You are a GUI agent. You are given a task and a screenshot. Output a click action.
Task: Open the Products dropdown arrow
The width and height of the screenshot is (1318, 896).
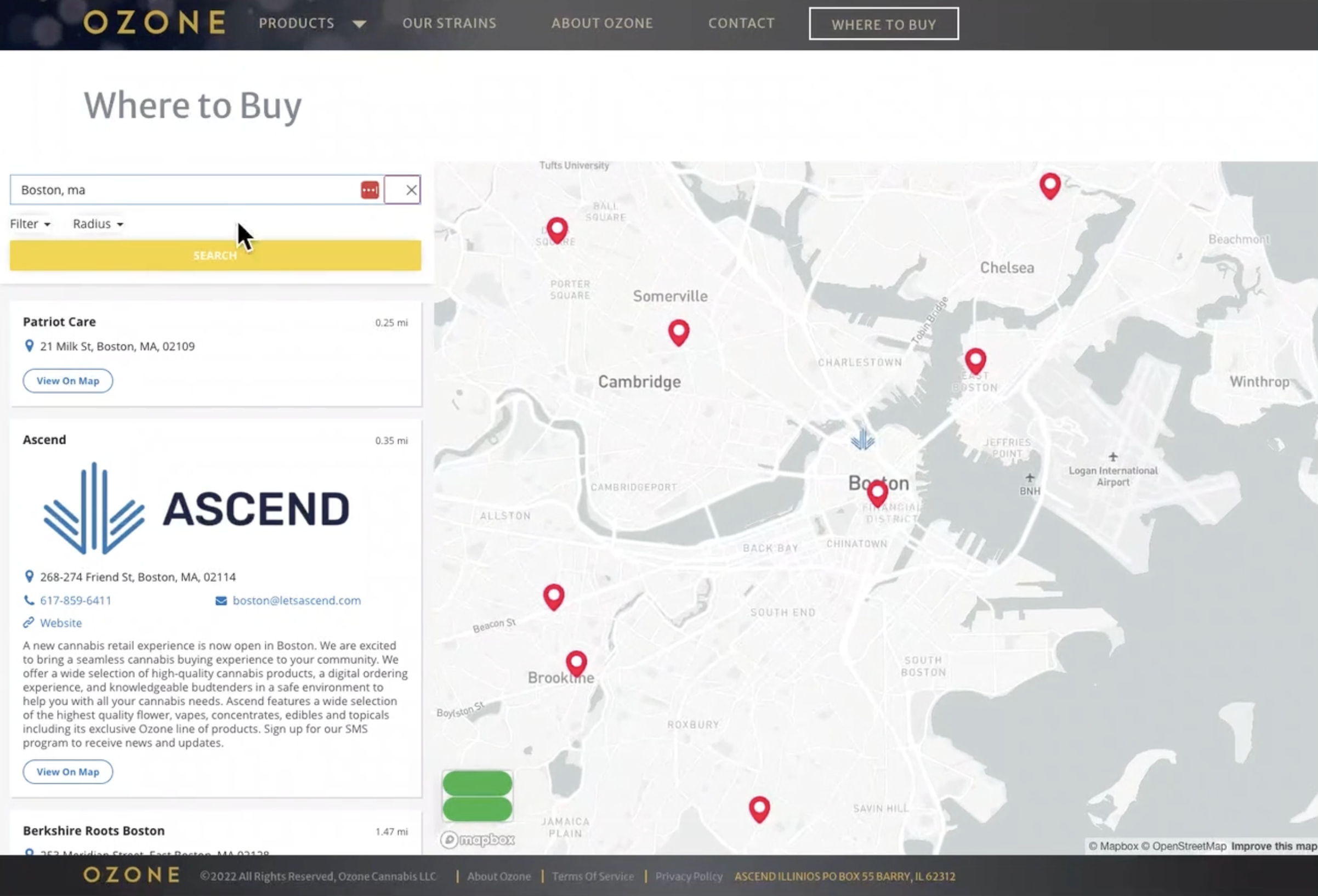pos(359,24)
